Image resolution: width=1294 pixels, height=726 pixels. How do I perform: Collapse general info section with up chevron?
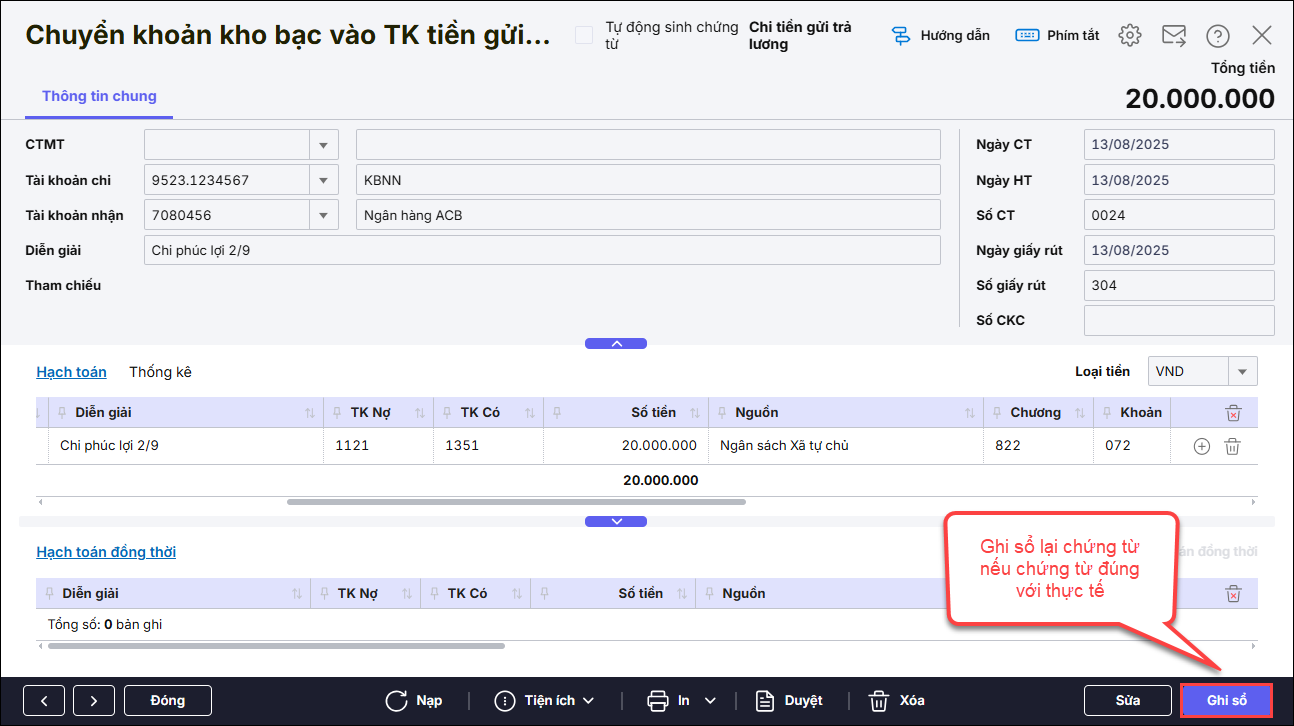[x=616, y=343]
